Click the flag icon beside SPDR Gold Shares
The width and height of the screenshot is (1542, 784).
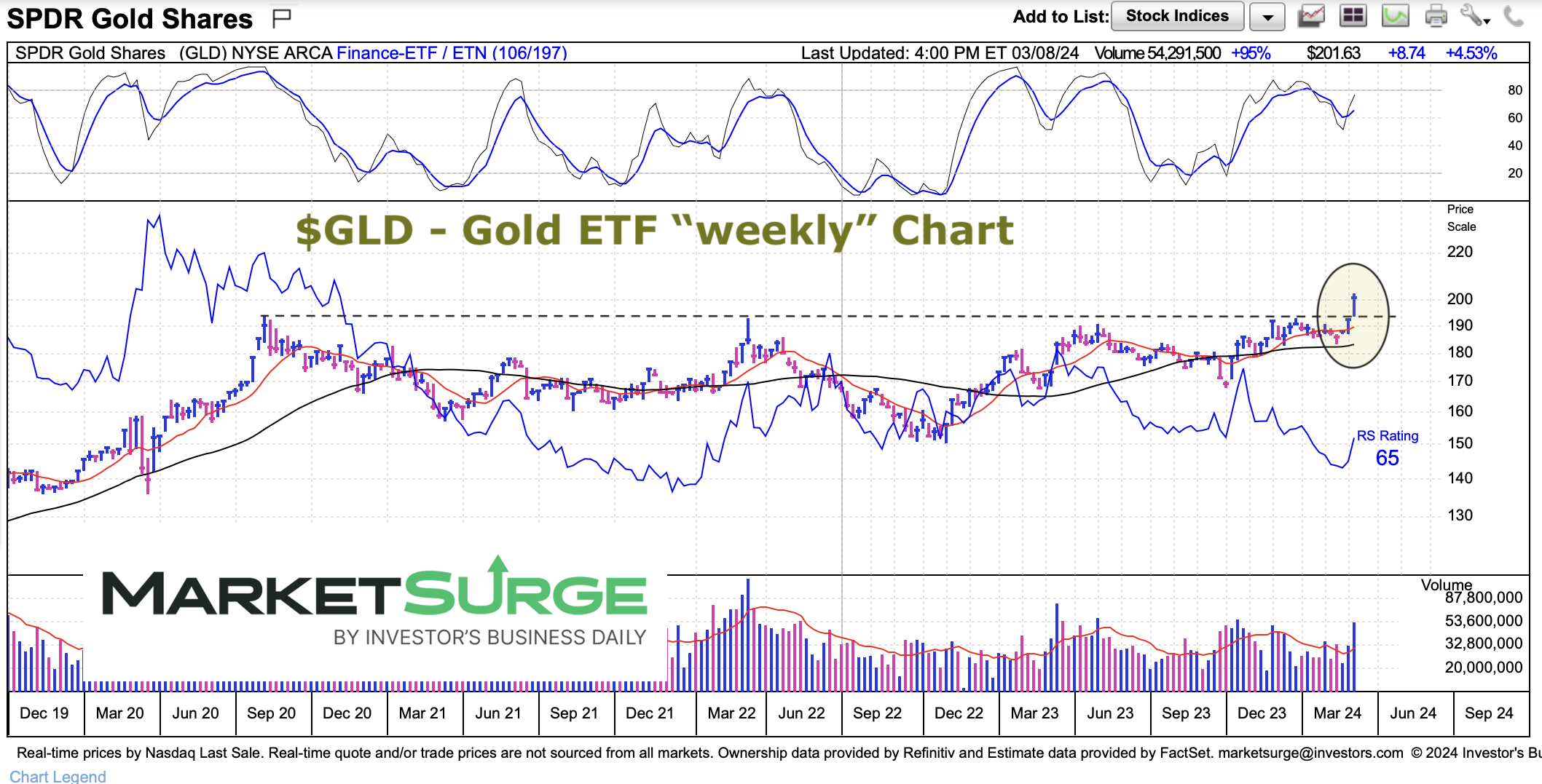point(281,17)
